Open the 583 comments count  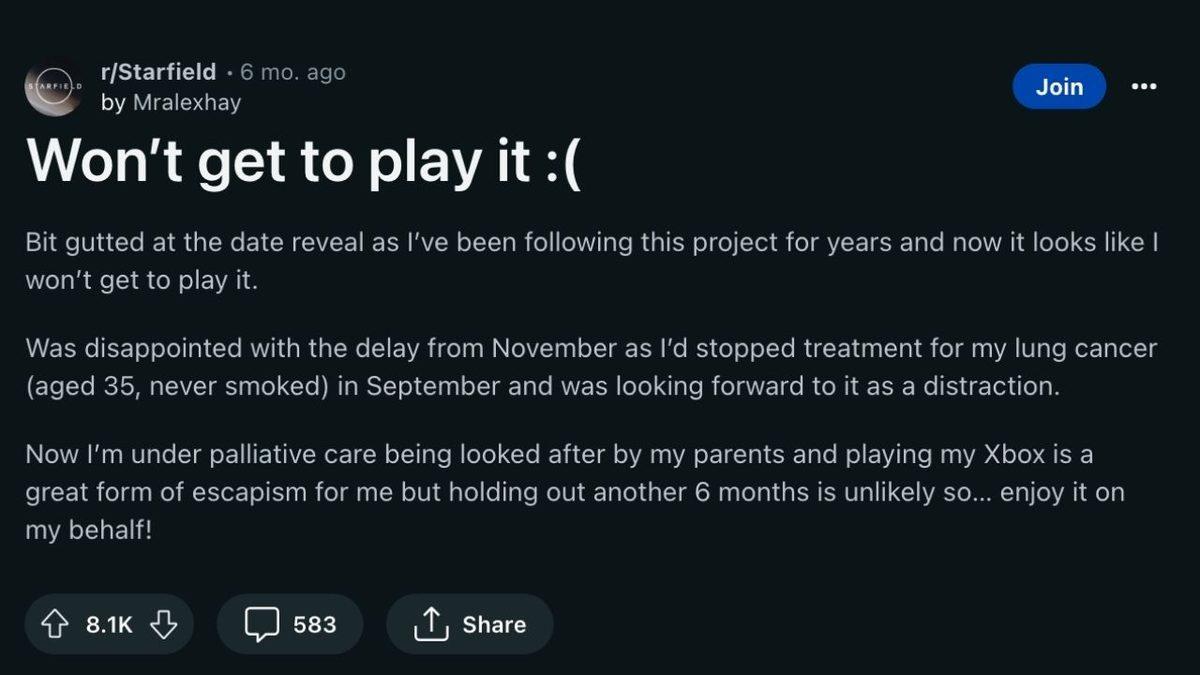[314, 625]
